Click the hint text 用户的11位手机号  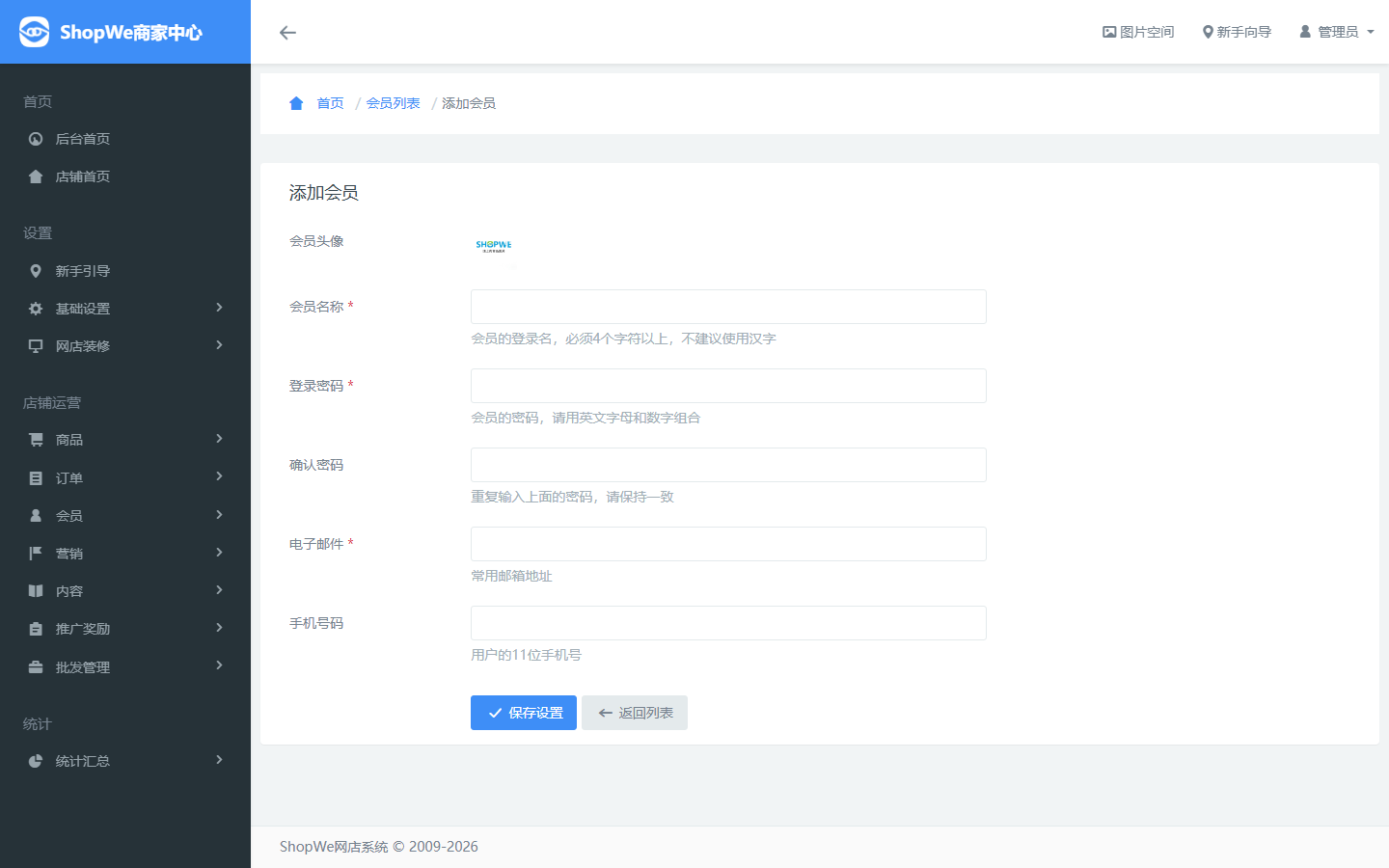[x=526, y=655]
